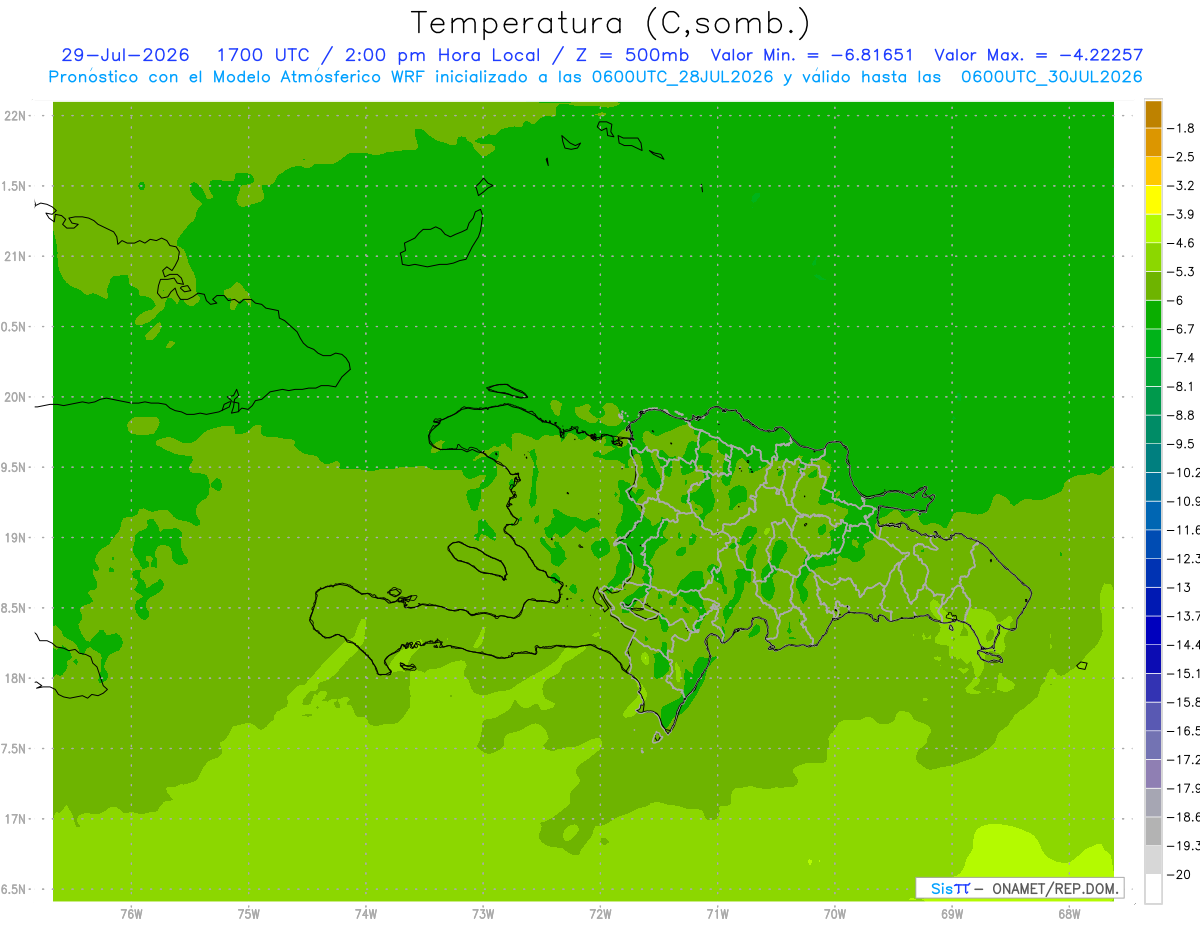The image size is (1200, 927).
Task: Click the '1.5N' latitude label
Action: [16, 186]
